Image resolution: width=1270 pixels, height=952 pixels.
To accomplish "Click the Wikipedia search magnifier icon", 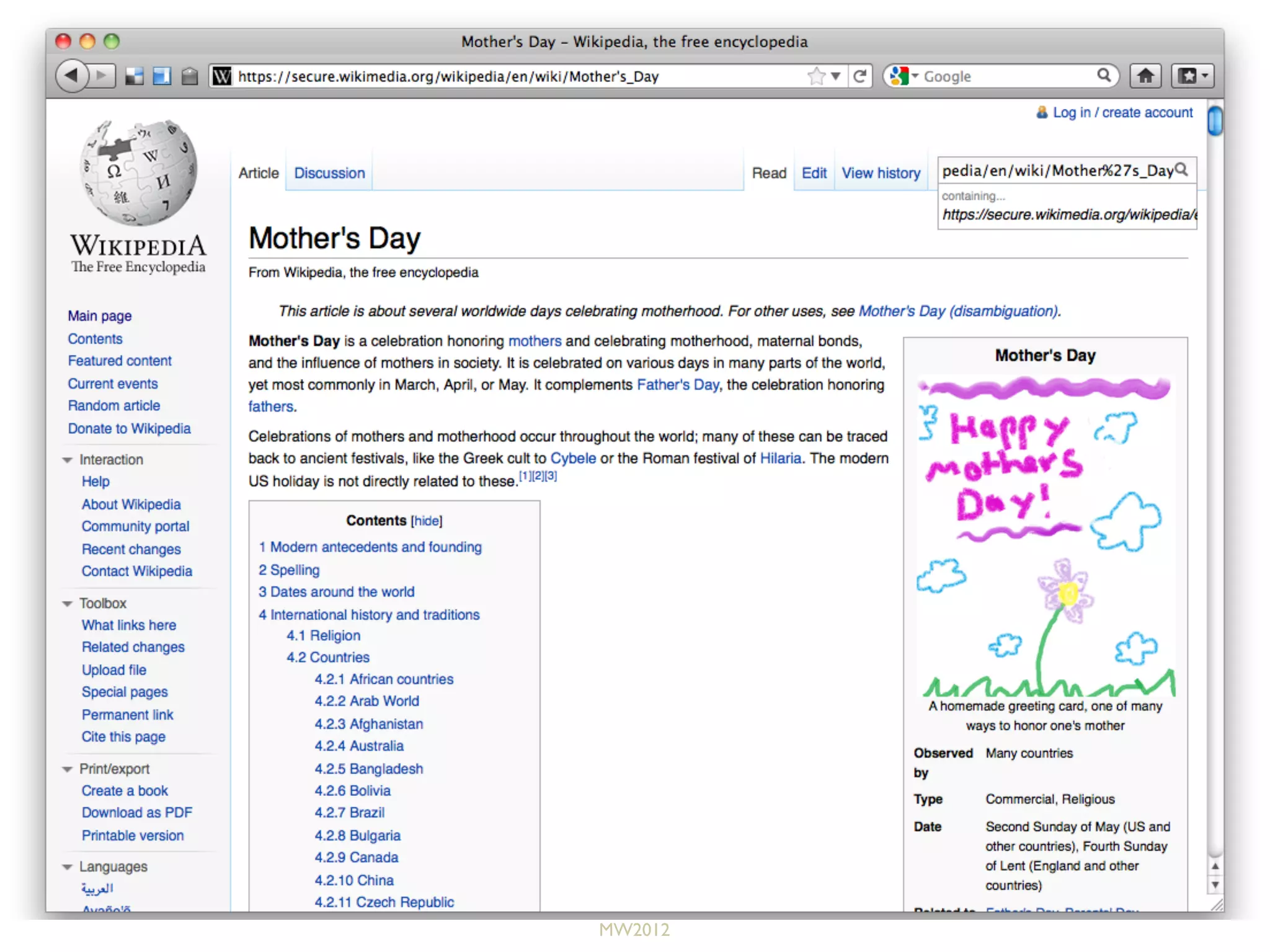I will (x=1182, y=170).
